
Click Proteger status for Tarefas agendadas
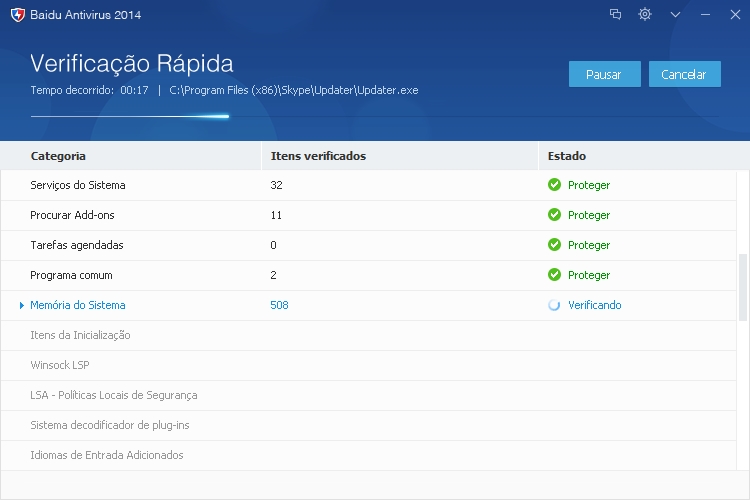[x=589, y=245]
